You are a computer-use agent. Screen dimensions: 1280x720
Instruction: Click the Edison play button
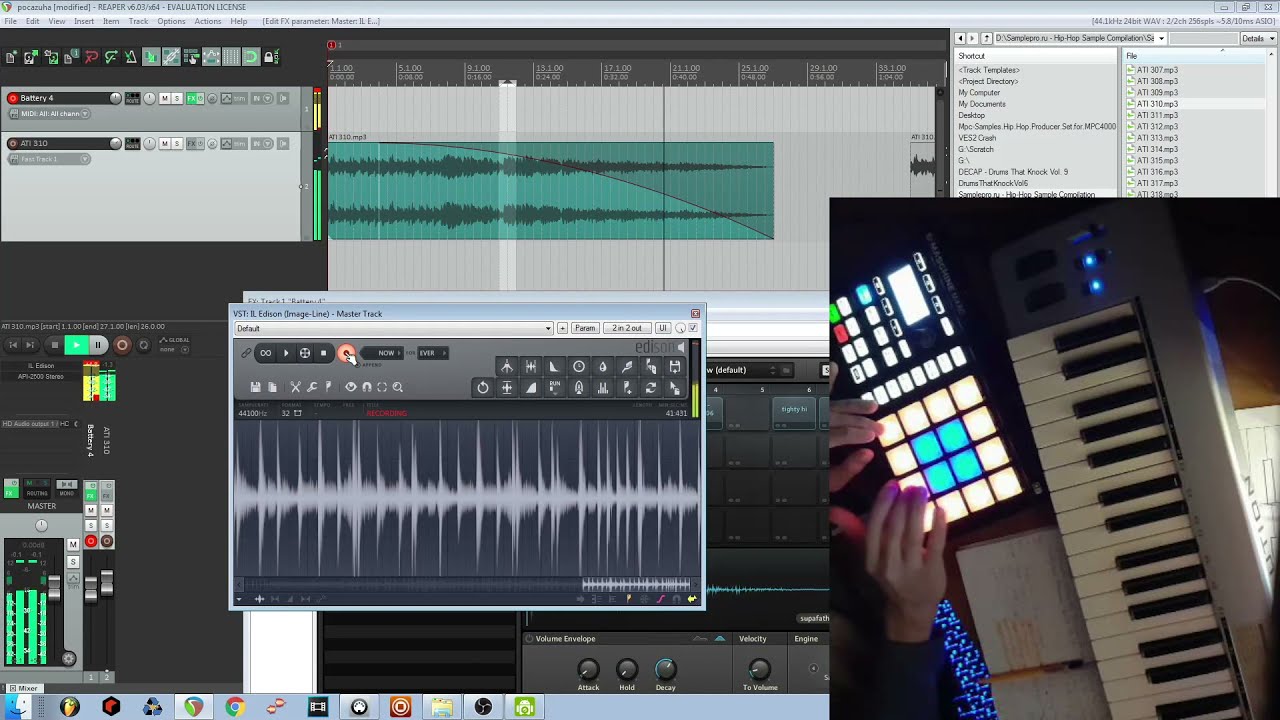click(x=286, y=353)
